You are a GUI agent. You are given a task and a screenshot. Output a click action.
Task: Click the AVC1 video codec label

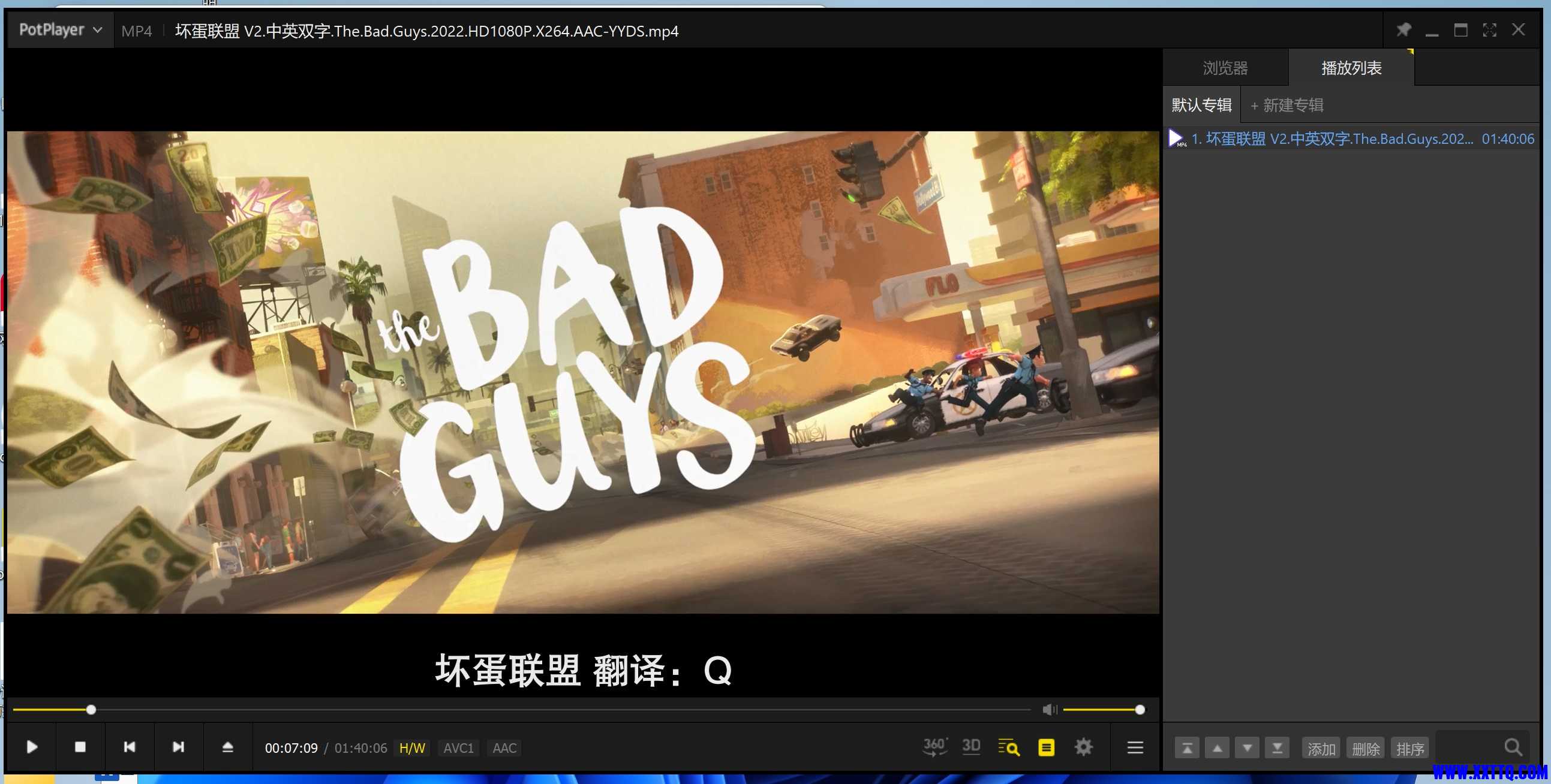coord(458,748)
